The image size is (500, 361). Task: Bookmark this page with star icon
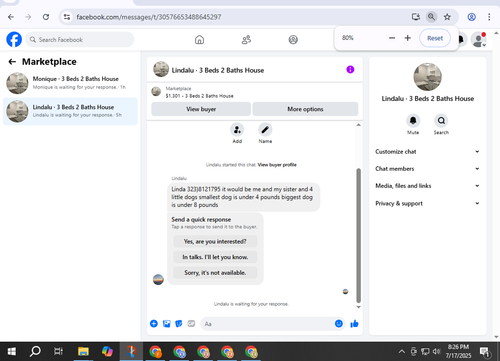click(x=447, y=17)
